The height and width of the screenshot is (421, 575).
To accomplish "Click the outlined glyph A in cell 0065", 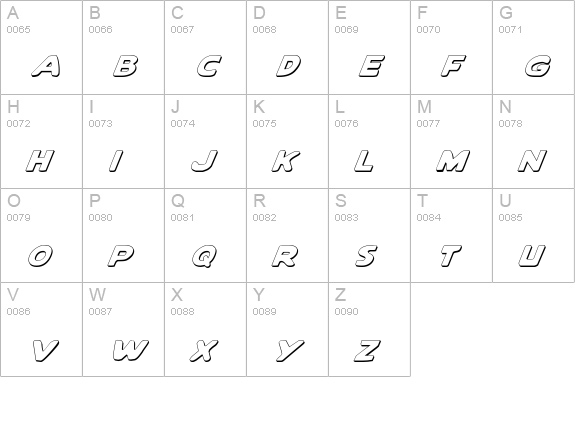I will pyautogui.click(x=46, y=66).
